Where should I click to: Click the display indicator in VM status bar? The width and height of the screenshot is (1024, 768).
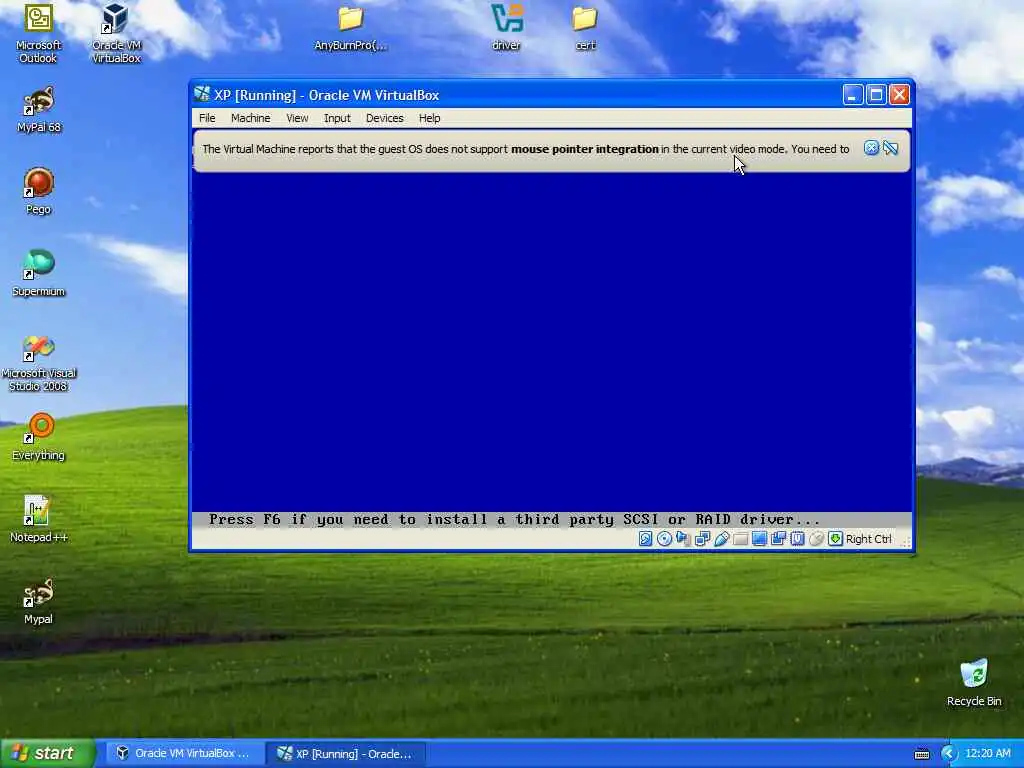coord(759,539)
